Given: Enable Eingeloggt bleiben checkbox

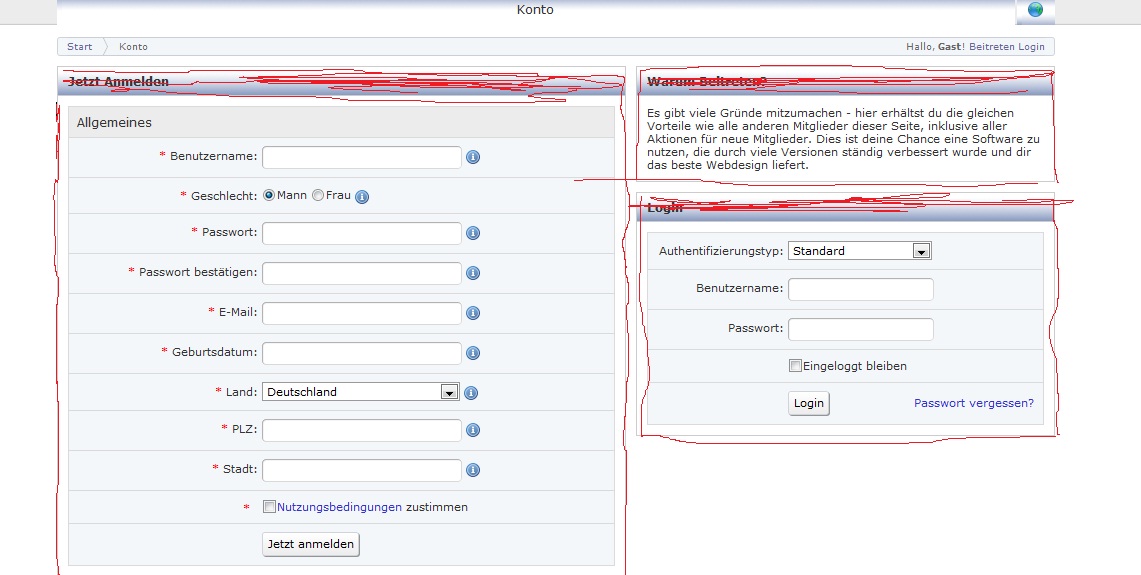Looking at the screenshot, I should point(795,365).
